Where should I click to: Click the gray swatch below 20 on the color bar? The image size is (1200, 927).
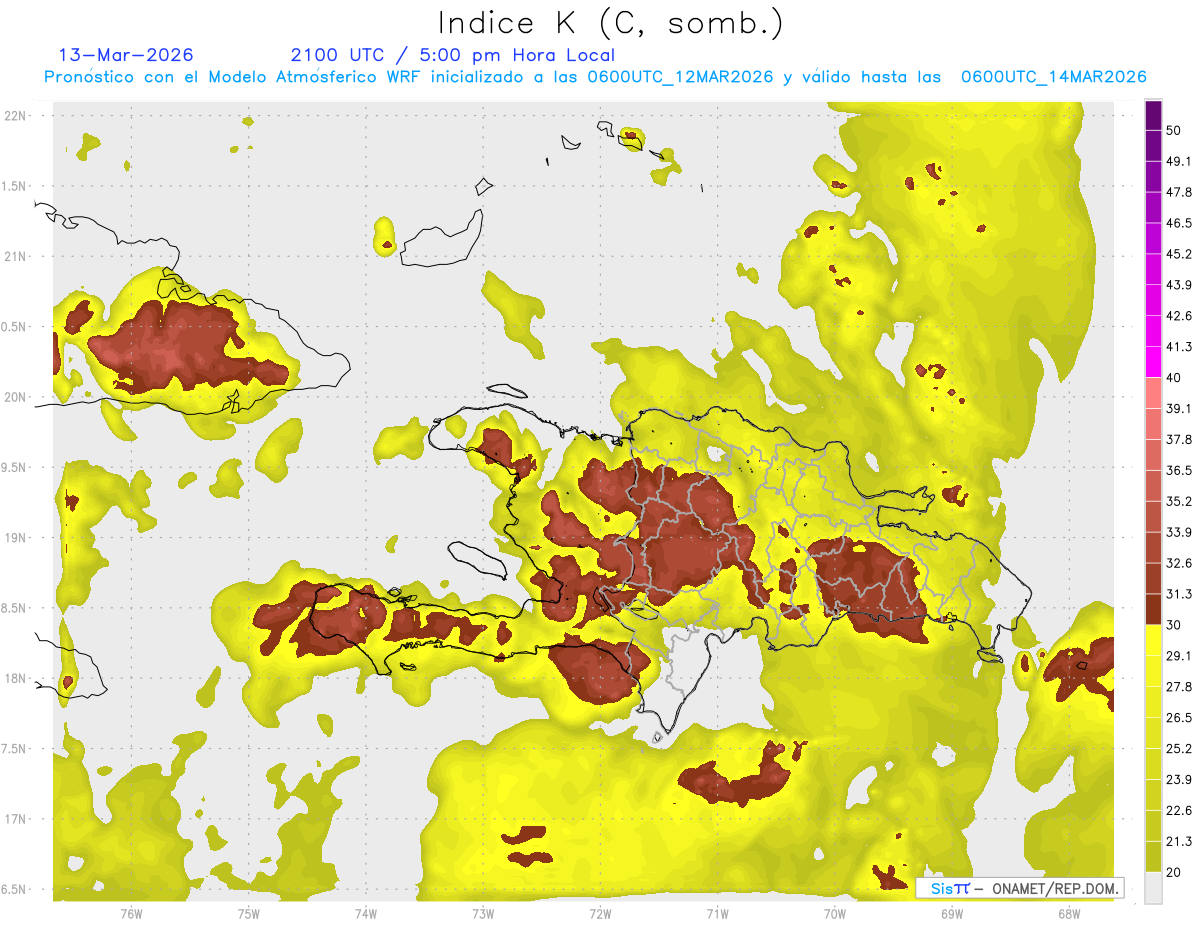1153,888
